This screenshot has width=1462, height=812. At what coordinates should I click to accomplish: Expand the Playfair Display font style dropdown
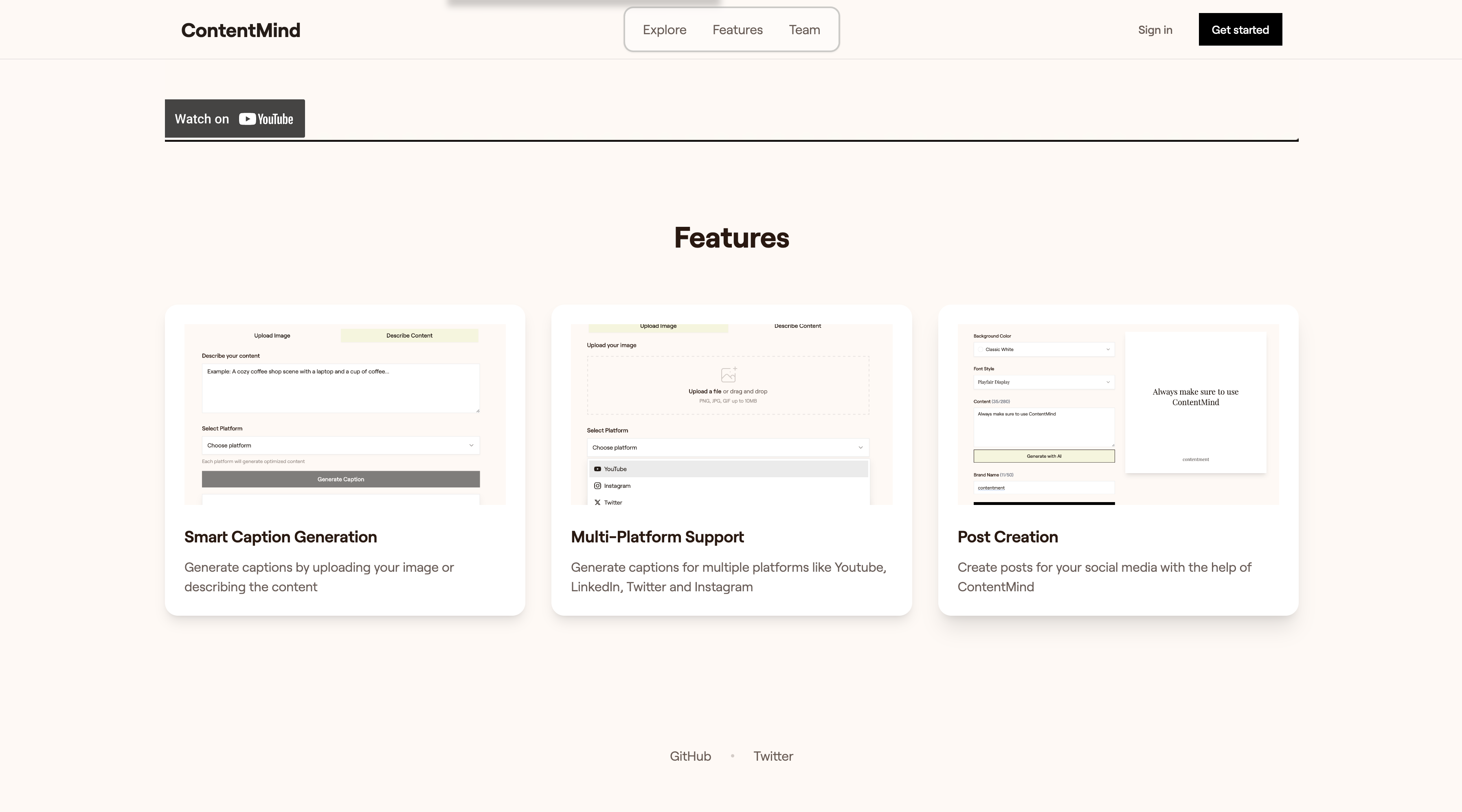point(1044,382)
